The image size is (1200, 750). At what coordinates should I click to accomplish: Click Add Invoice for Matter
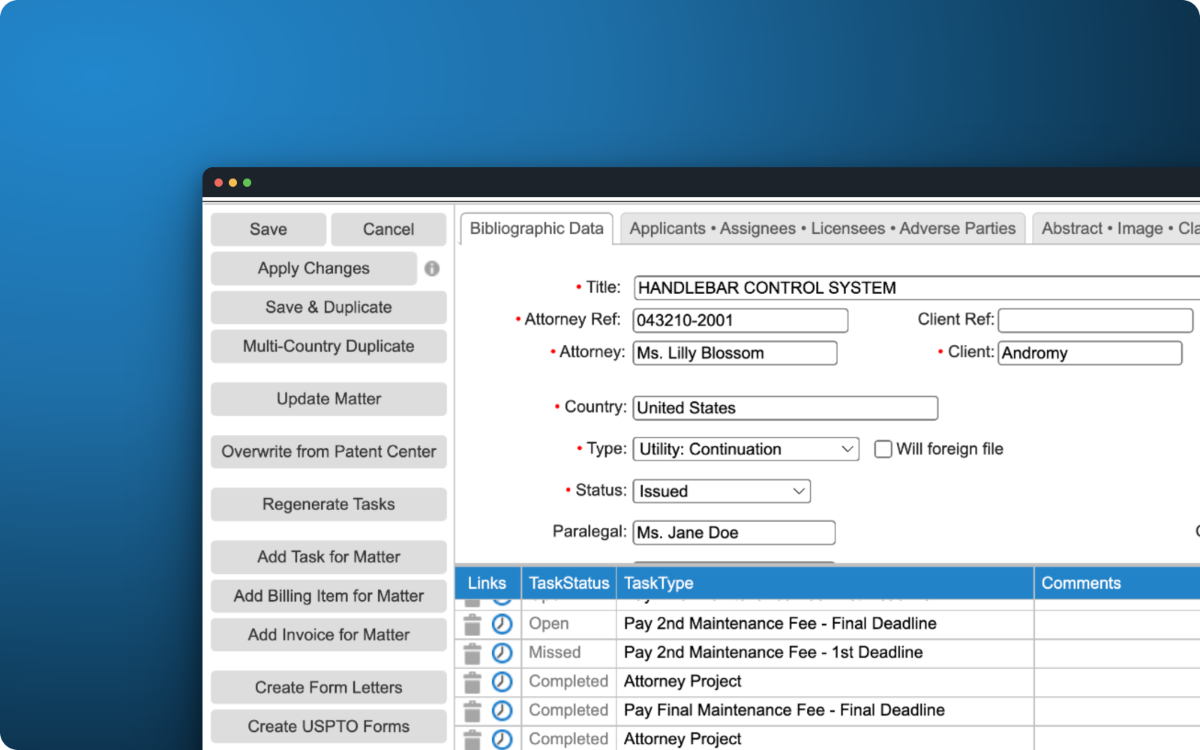[329, 635]
